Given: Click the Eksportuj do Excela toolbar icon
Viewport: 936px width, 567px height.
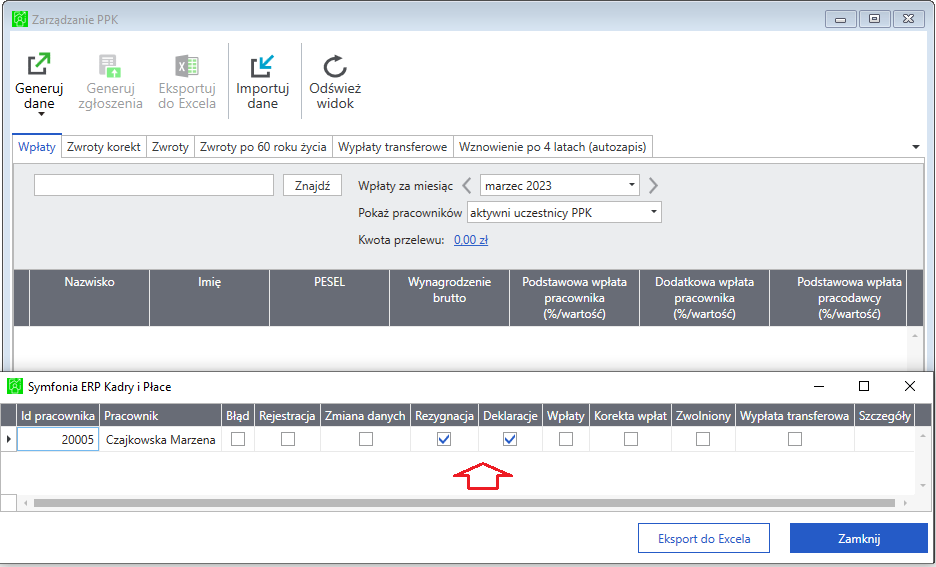Looking at the screenshot, I should (187, 66).
